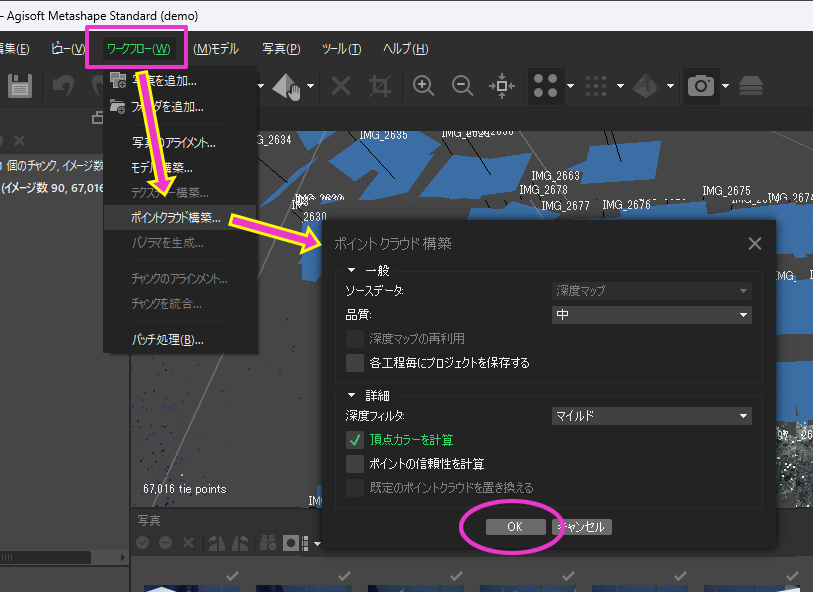Click the Zoom out magnifier icon
The width and height of the screenshot is (813, 592).
click(462, 86)
